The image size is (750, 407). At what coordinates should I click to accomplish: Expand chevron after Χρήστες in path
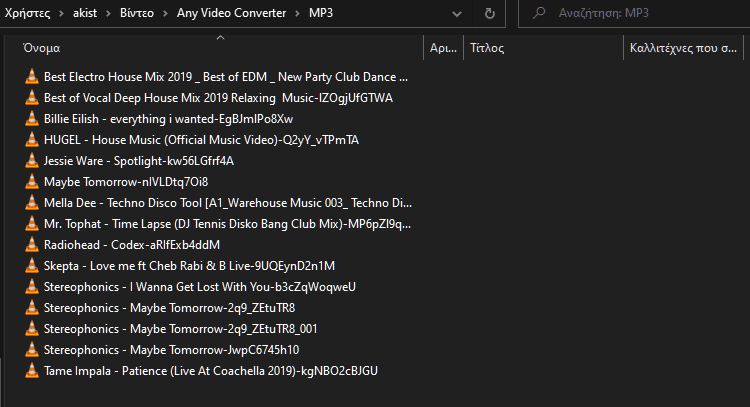pos(61,13)
